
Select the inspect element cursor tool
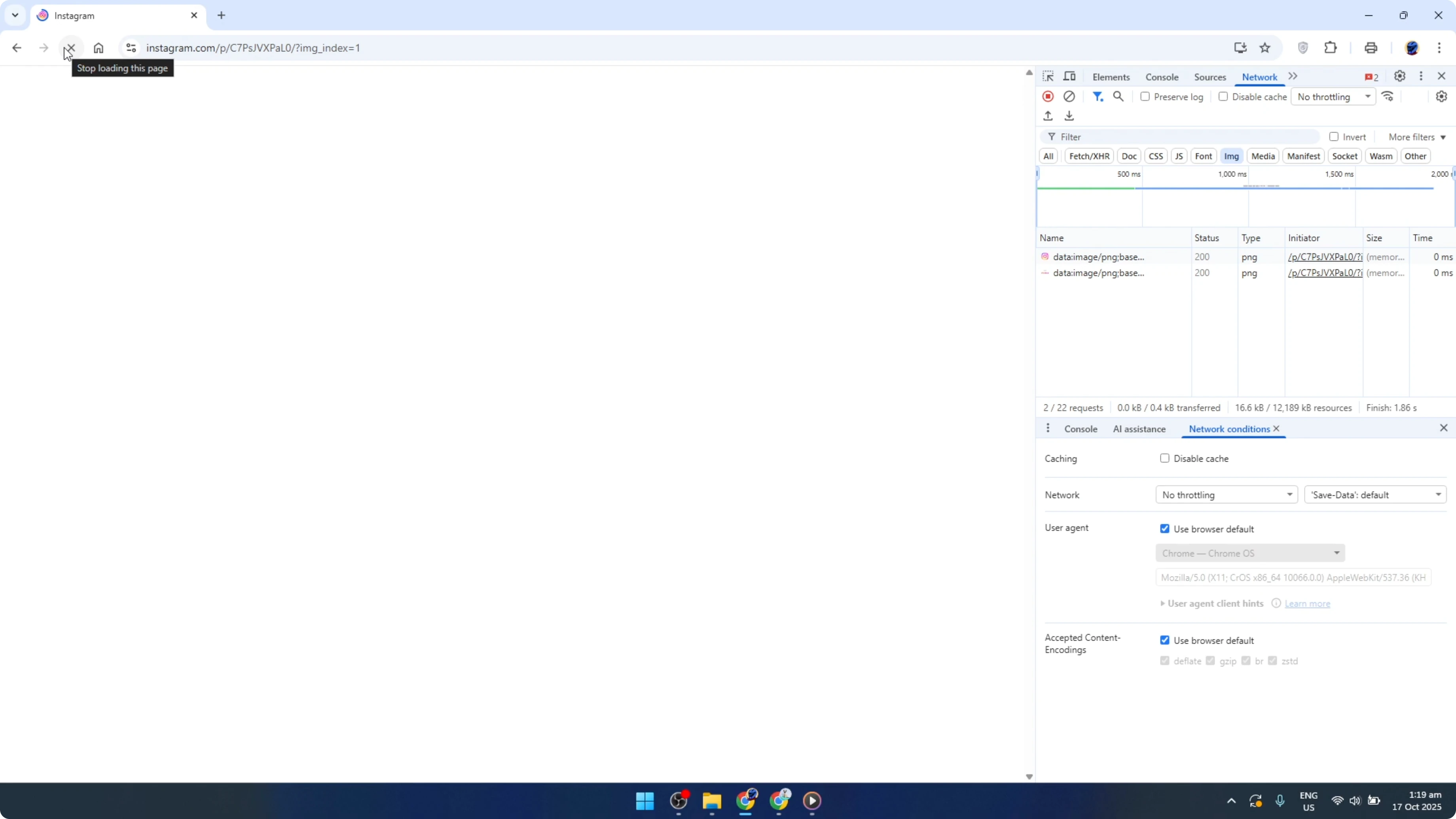1048,76
